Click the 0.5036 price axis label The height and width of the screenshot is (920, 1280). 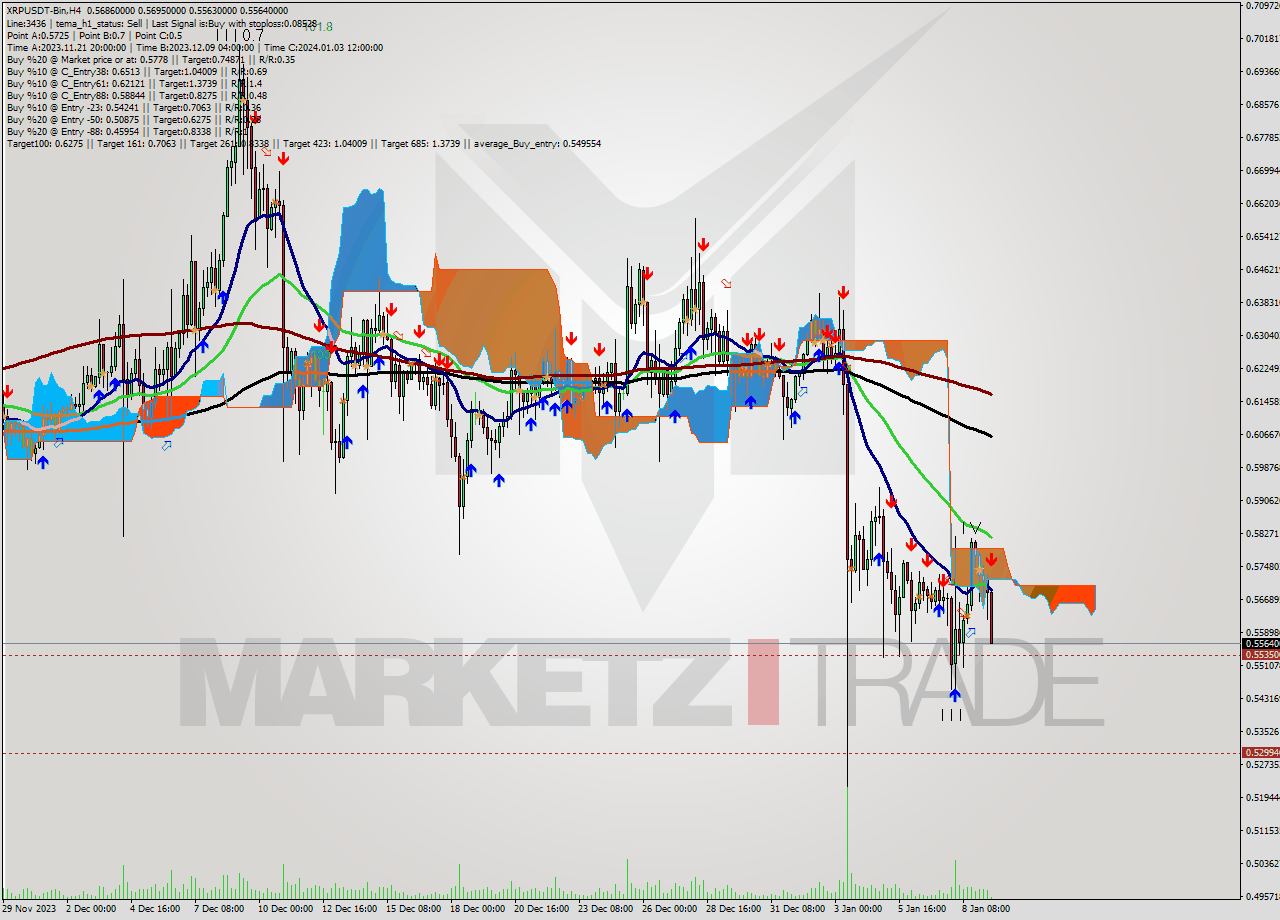1263,863
